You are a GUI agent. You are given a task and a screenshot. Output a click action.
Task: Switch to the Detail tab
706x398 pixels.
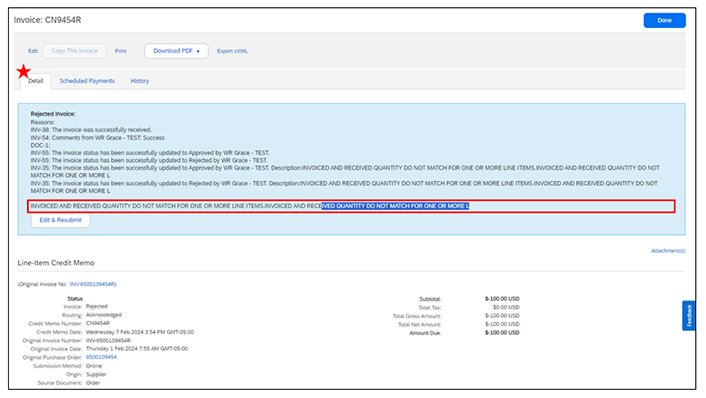pos(36,81)
